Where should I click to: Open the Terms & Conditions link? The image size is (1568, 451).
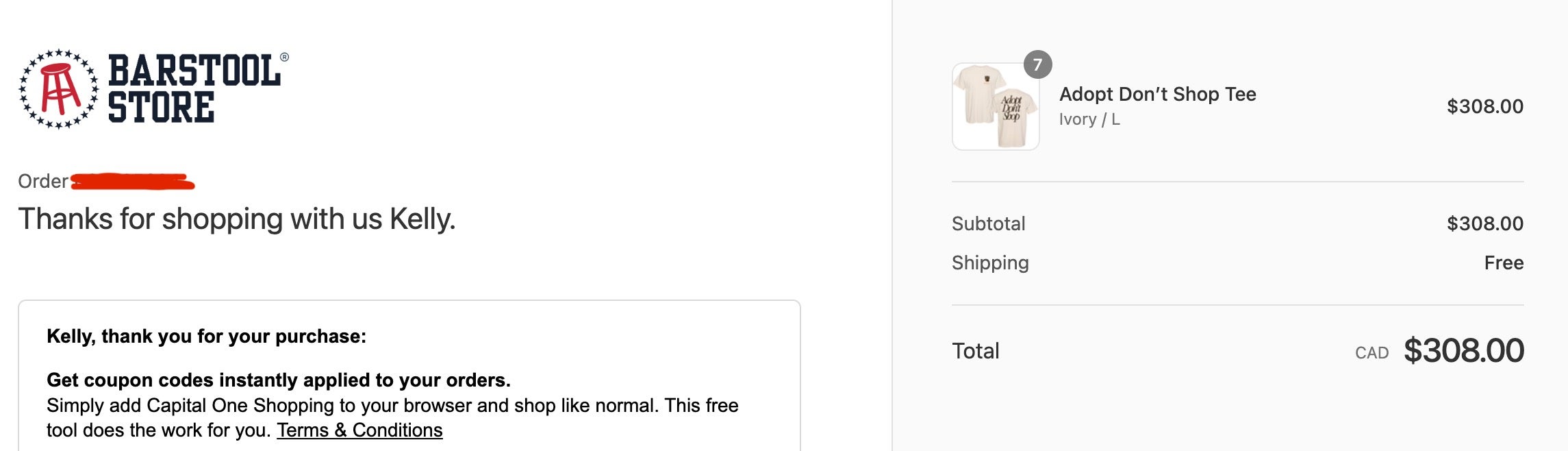click(x=359, y=430)
